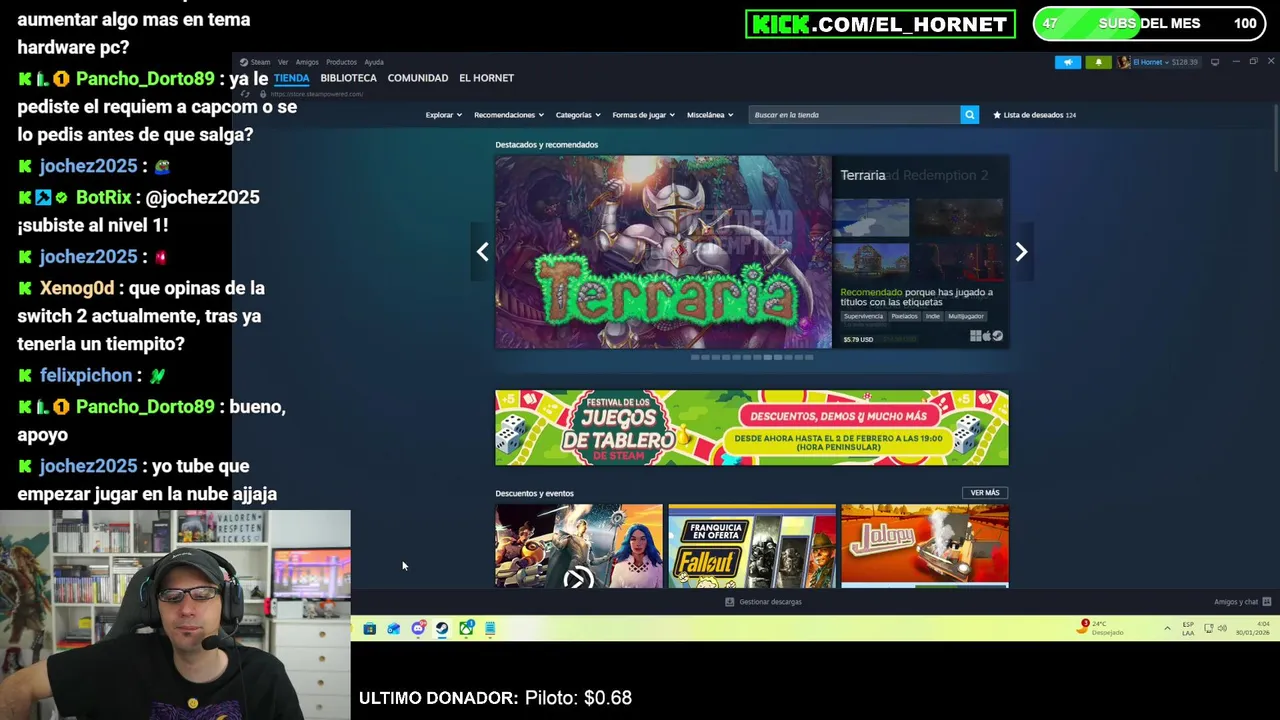Switch to the TIENDA tab

click(x=292, y=78)
